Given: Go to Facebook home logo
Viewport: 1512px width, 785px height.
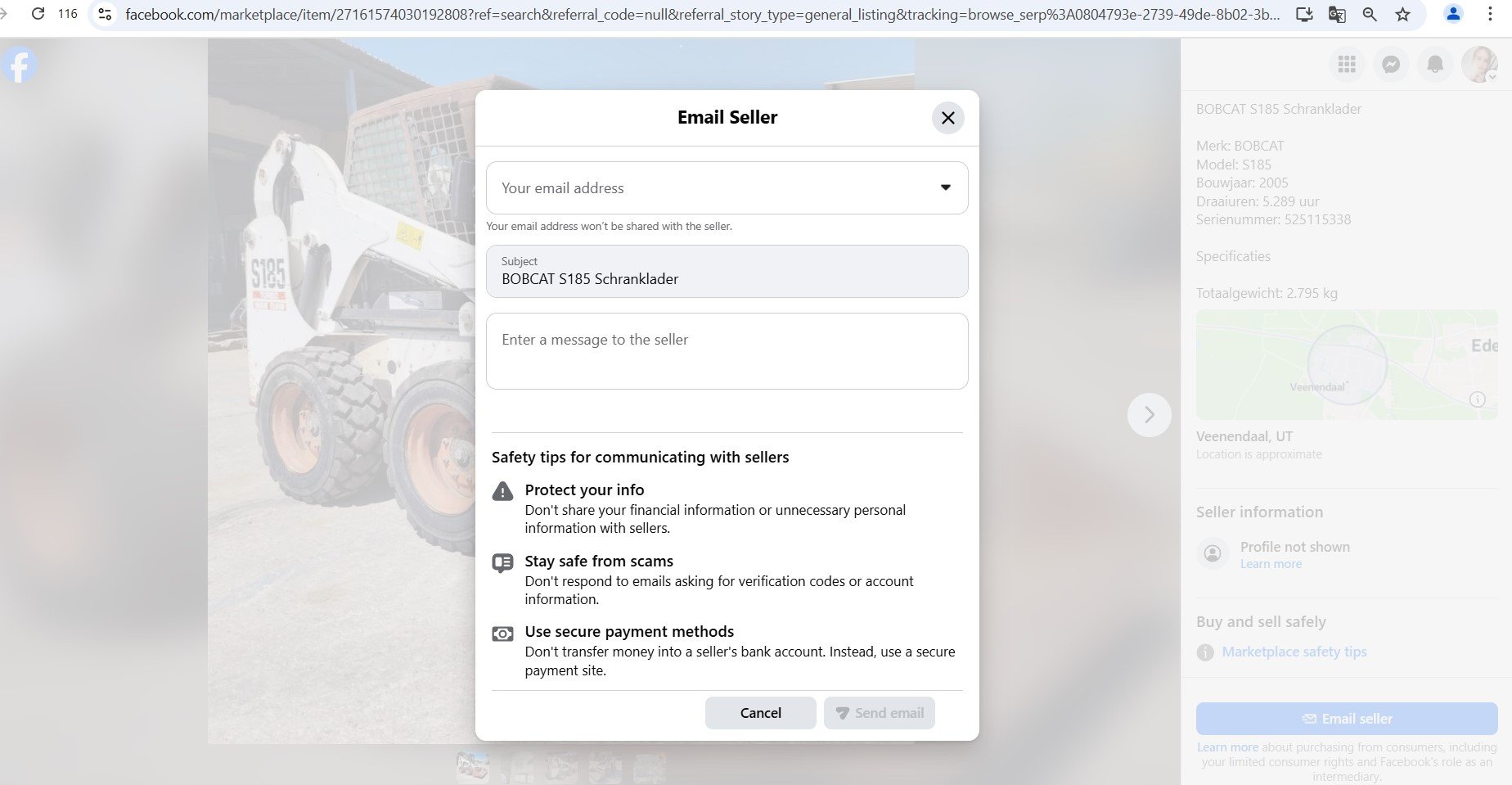Looking at the screenshot, I should click(x=19, y=65).
